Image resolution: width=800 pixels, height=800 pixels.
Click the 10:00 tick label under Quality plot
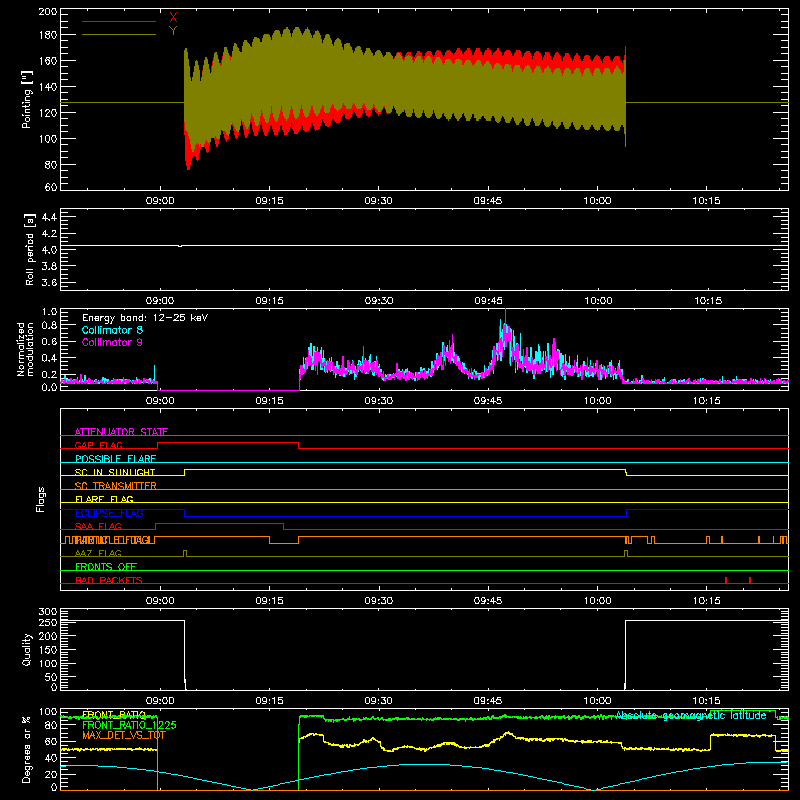click(597, 701)
